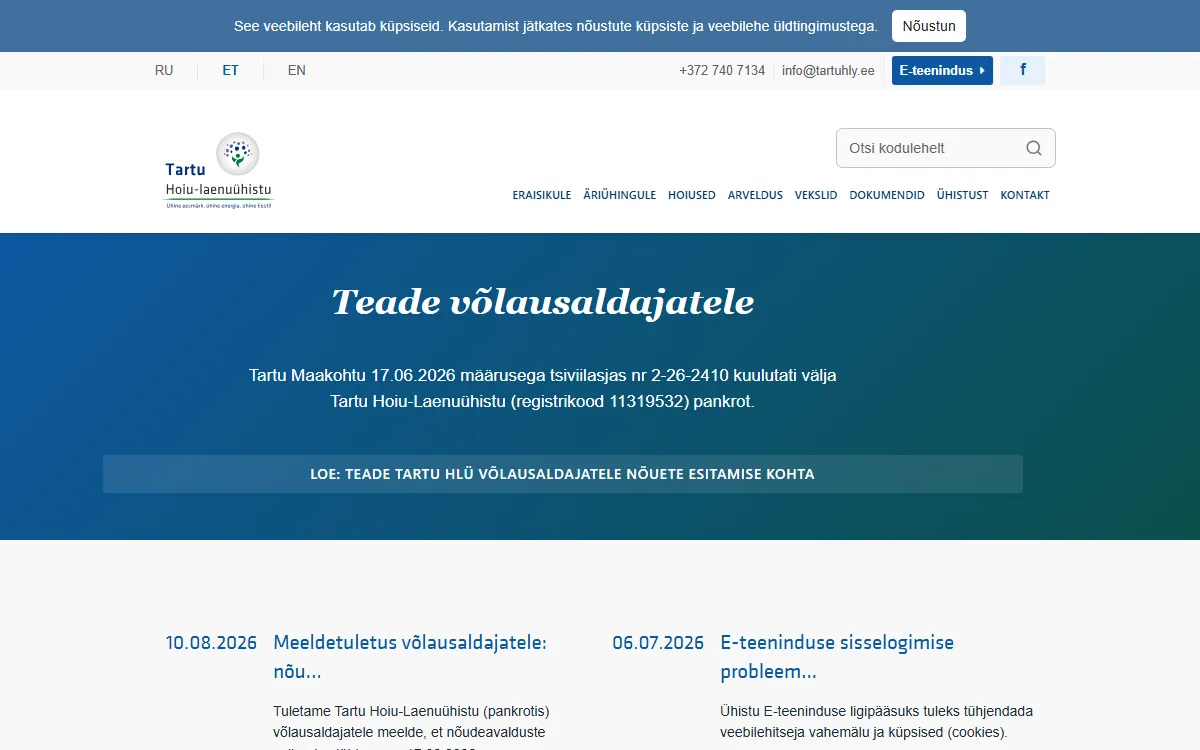
Task: Focus the Otsi kodulehelt search field
Action: point(945,148)
